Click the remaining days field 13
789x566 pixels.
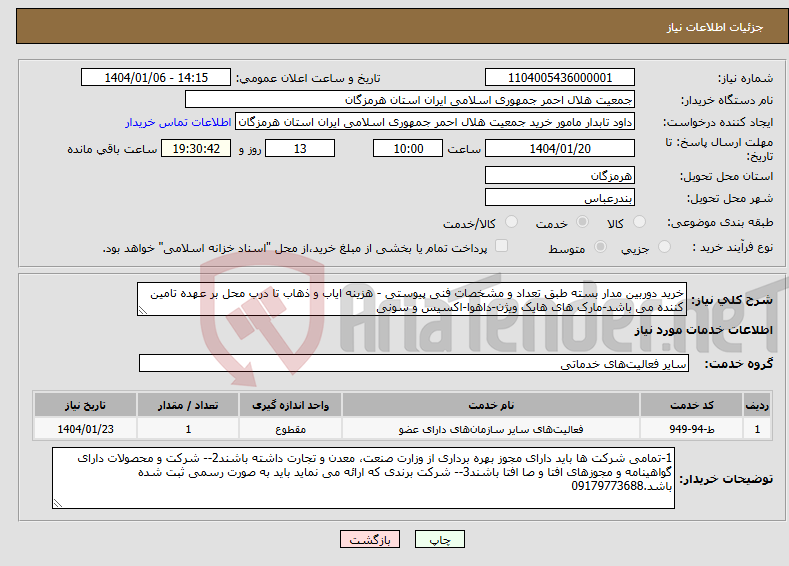click(x=300, y=148)
